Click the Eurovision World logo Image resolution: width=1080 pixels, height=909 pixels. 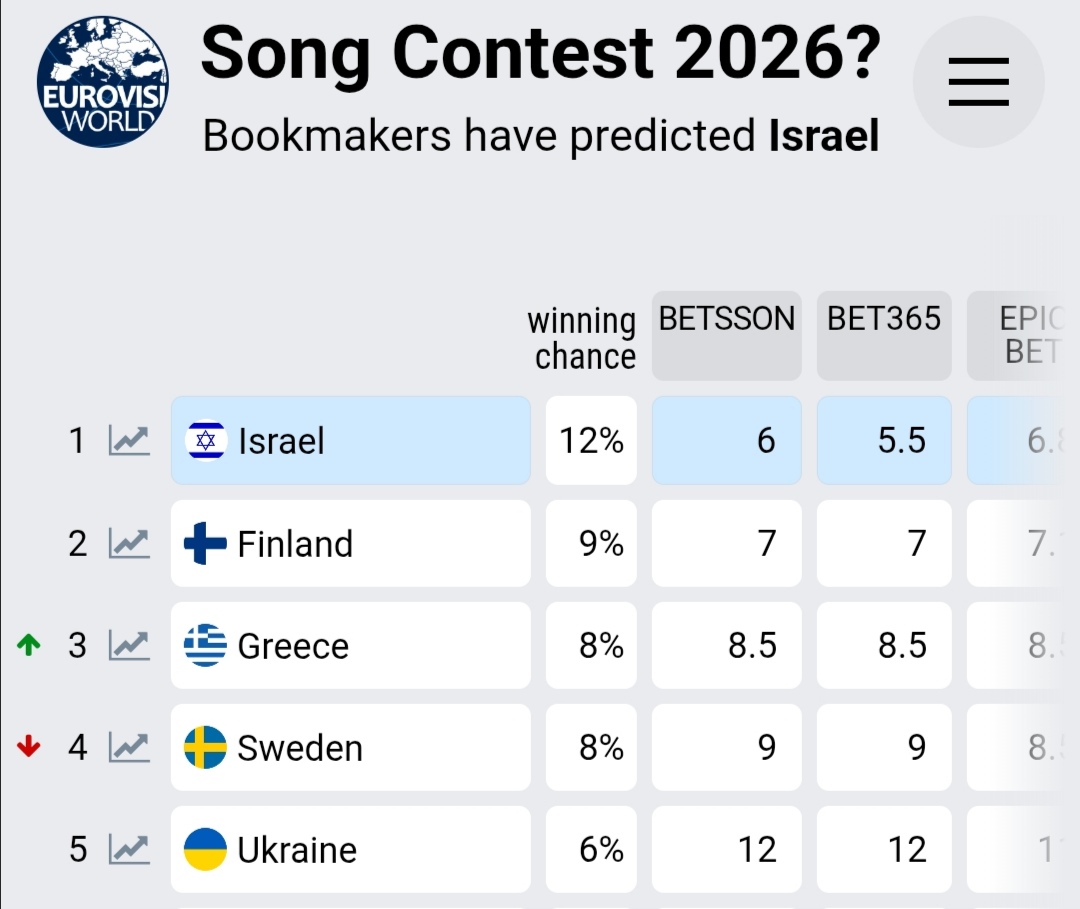click(x=102, y=82)
